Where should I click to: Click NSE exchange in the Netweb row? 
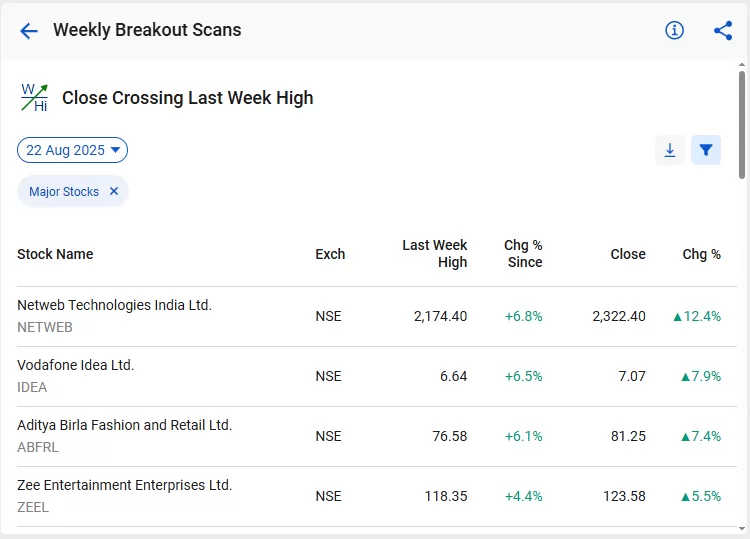pyautogui.click(x=329, y=316)
